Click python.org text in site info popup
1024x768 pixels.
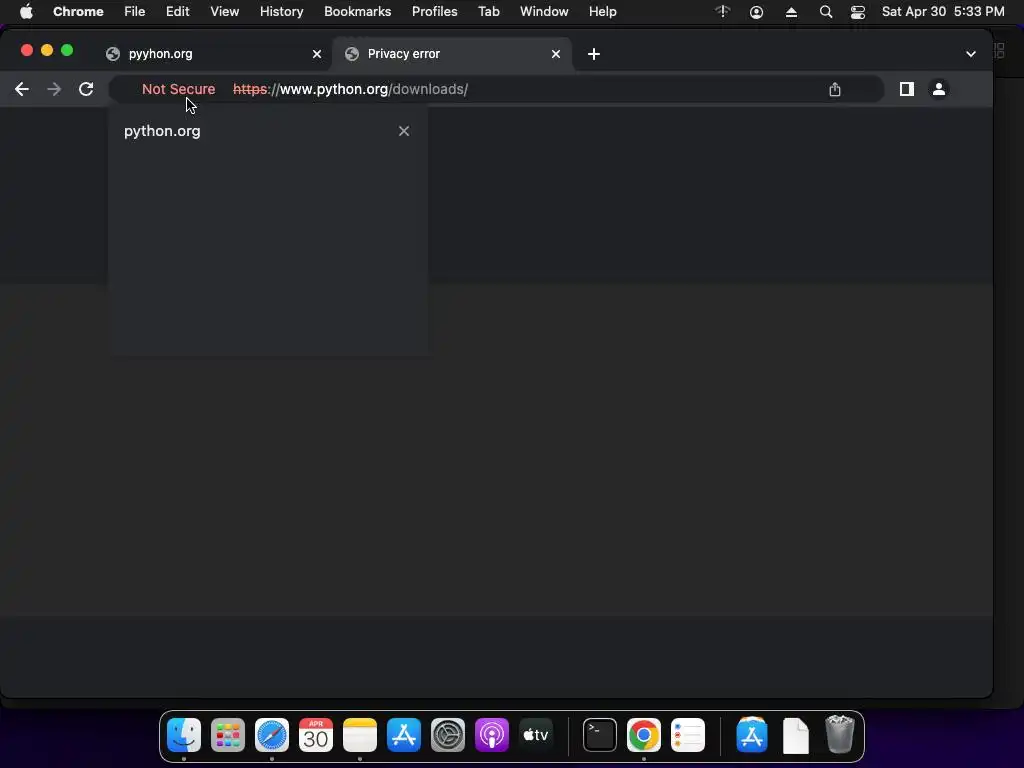(x=162, y=131)
